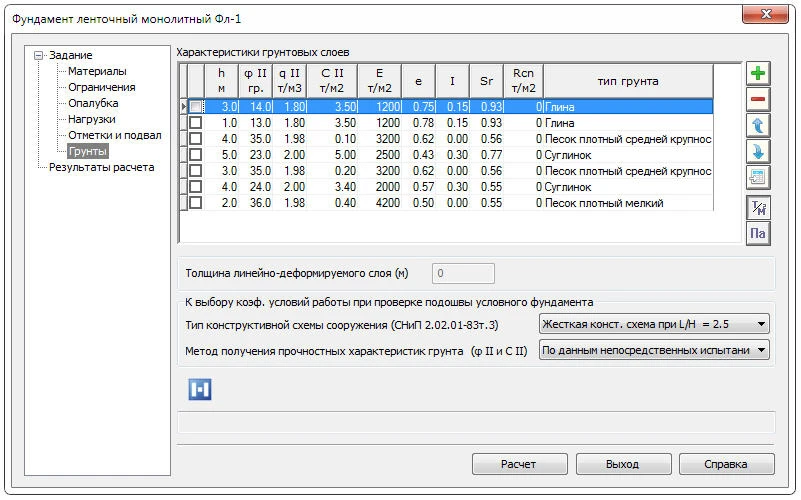Toggle checkbox on first Суглинок row
This screenshot has height=500, width=801.
coord(196,155)
